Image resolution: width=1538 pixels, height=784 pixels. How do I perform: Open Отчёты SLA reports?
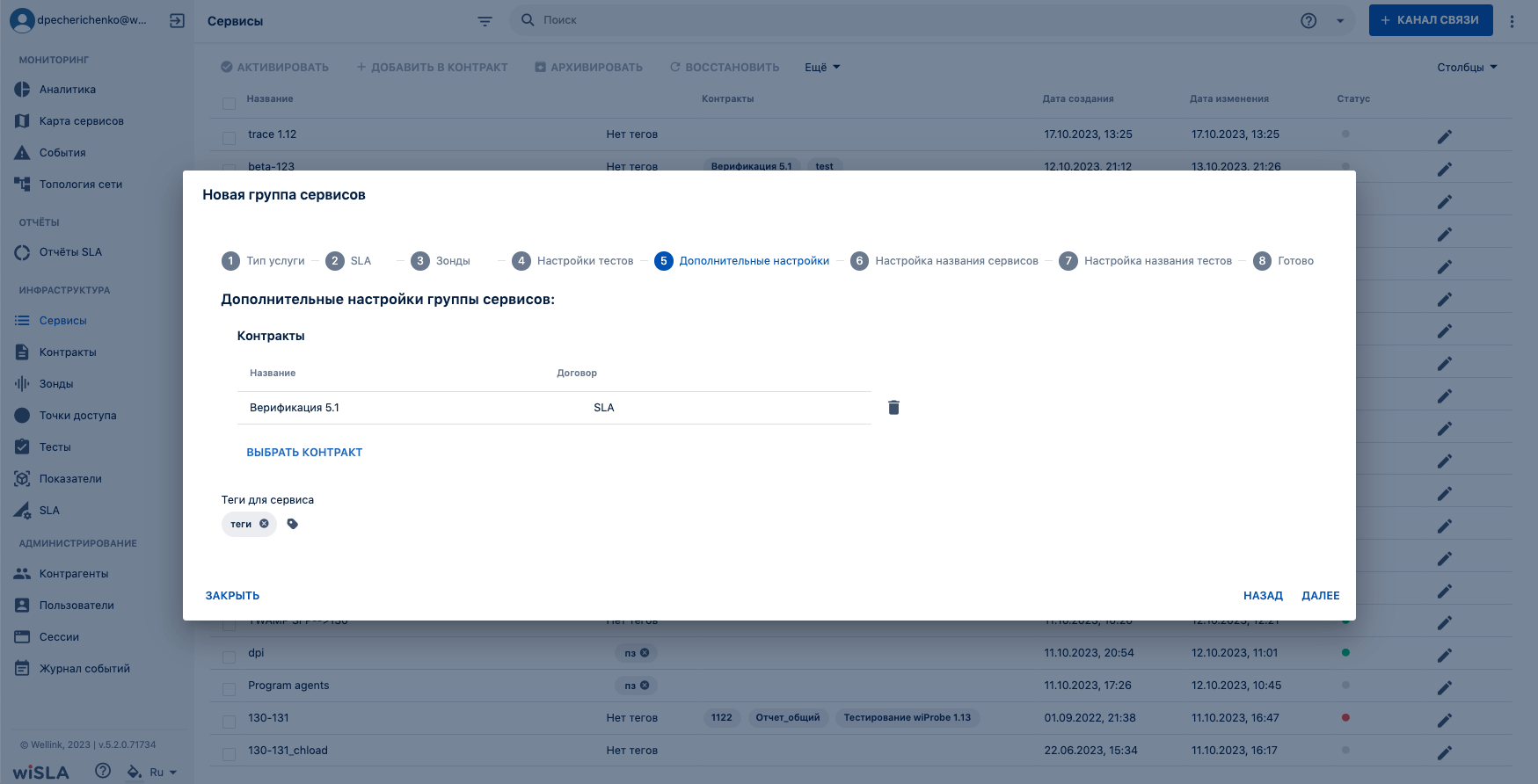(70, 252)
